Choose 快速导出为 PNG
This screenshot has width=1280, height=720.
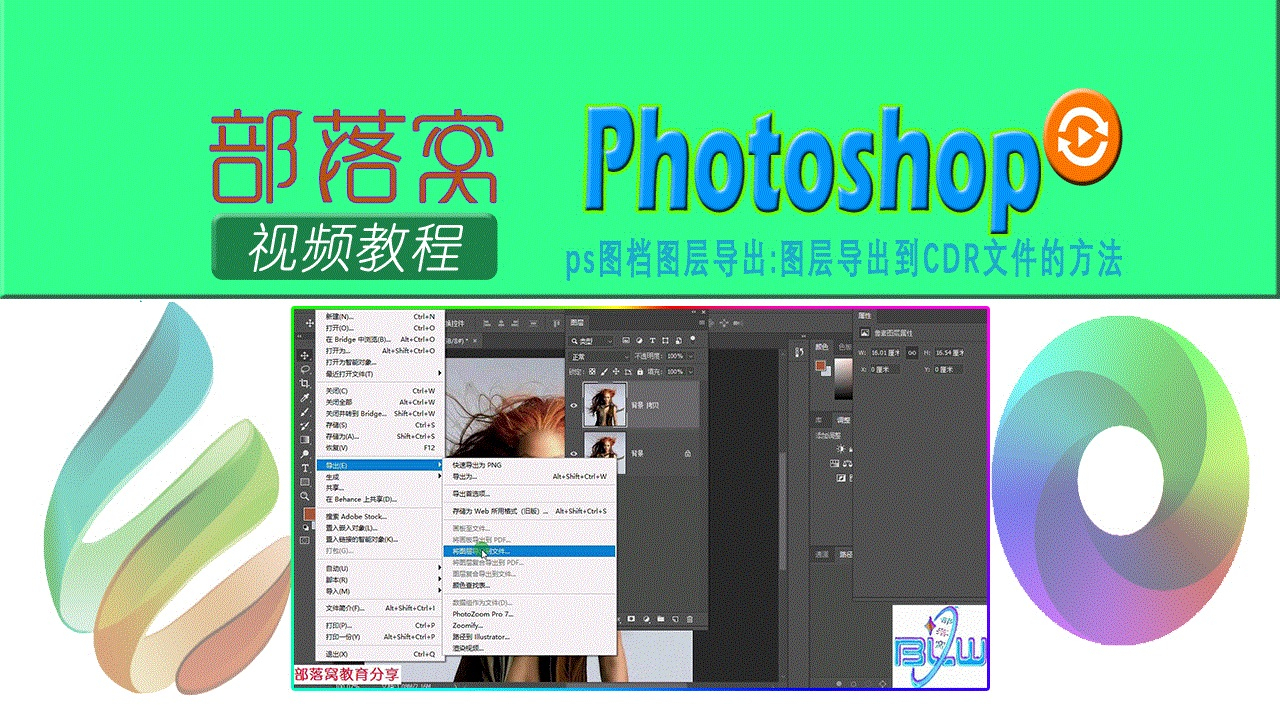(529, 465)
